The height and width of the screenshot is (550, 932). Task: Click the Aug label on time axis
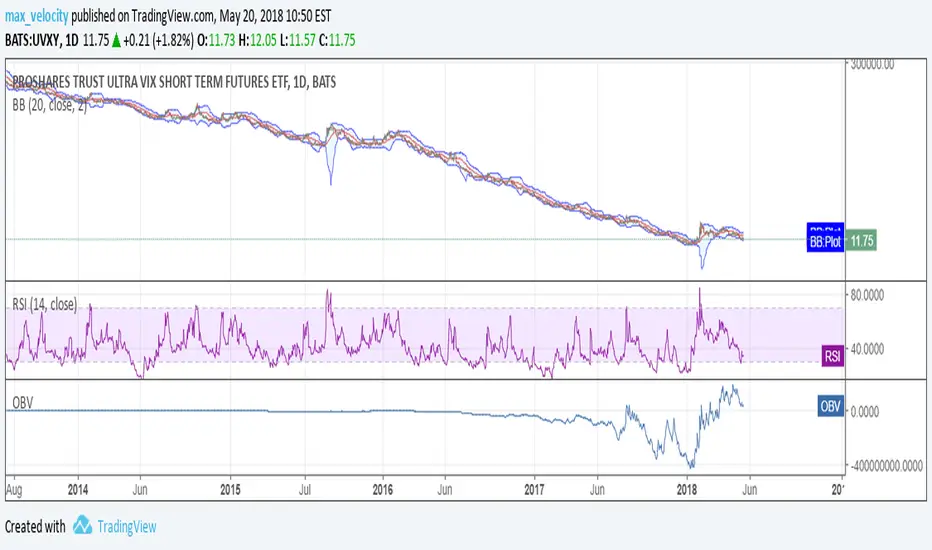click(14, 490)
